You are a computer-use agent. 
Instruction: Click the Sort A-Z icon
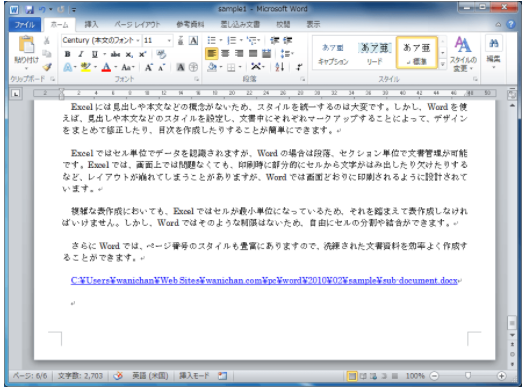click(x=279, y=67)
